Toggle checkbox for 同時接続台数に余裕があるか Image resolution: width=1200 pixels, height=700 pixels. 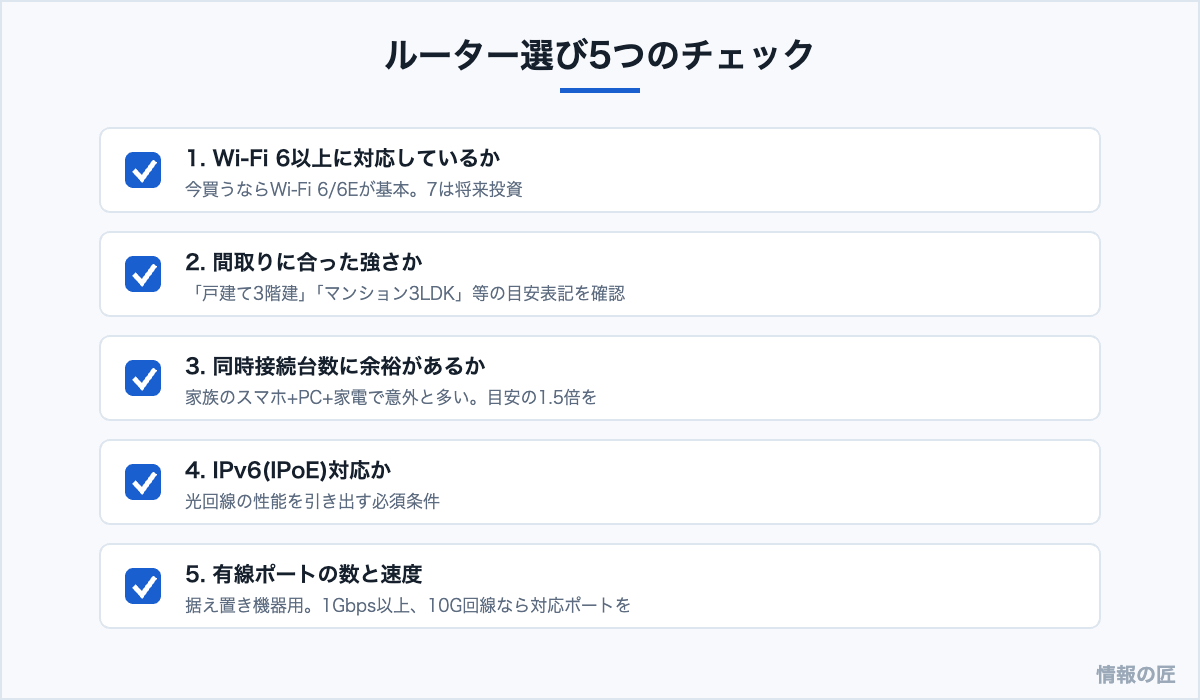click(143, 378)
